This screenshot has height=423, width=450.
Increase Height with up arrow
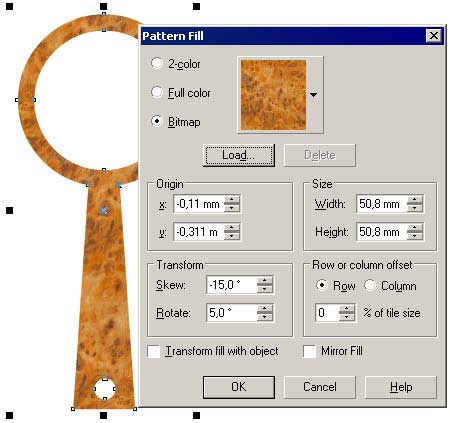pyautogui.click(x=415, y=228)
